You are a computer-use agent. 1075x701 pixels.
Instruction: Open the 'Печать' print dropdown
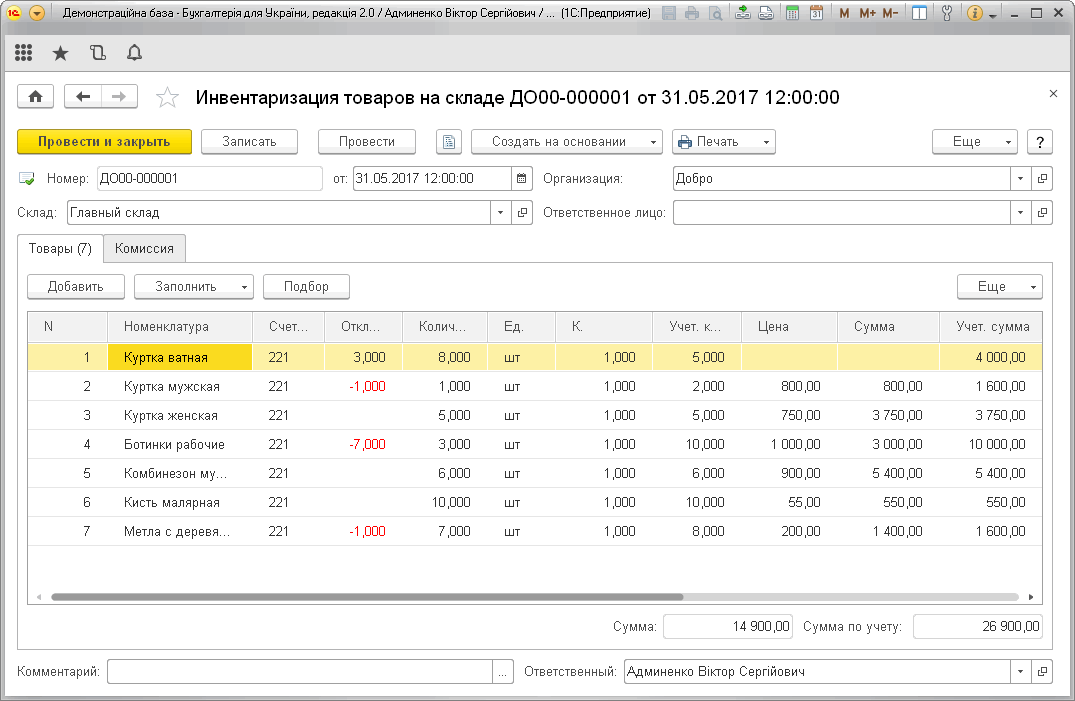point(723,142)
